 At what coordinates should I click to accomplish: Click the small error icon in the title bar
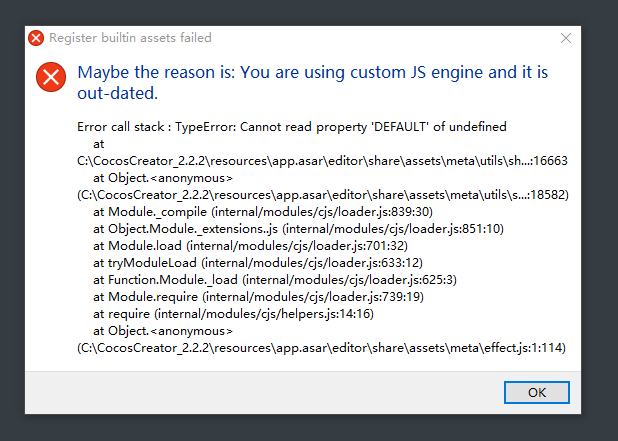(x=36, y=38)
